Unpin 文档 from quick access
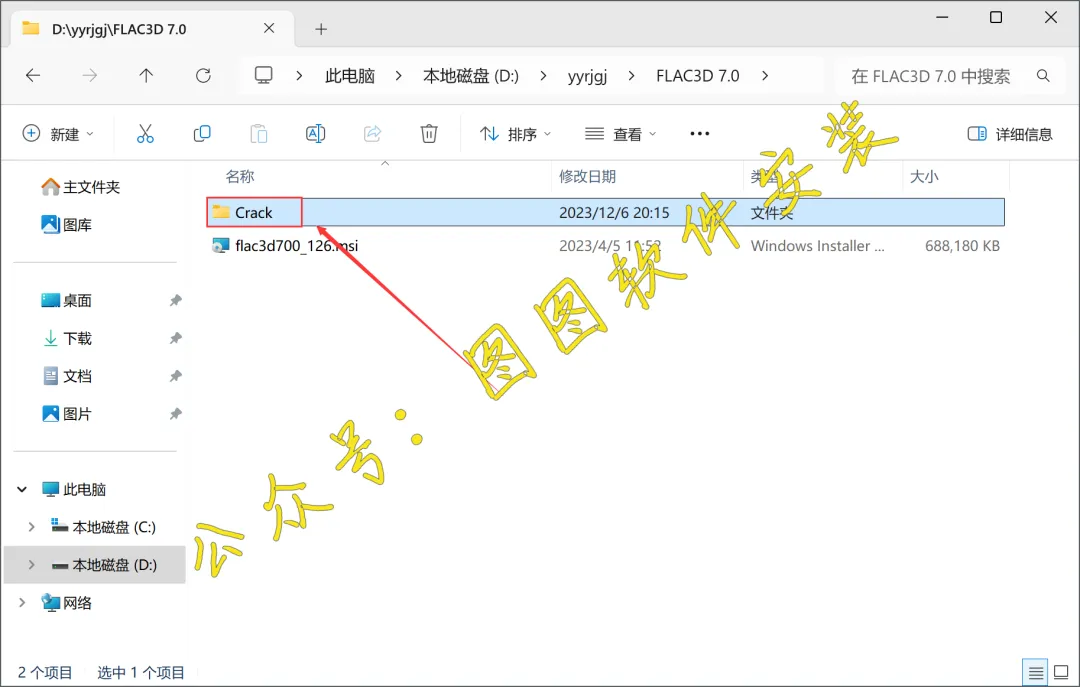The height and width of the screenshot is (687, 1080). pos(176,376)
